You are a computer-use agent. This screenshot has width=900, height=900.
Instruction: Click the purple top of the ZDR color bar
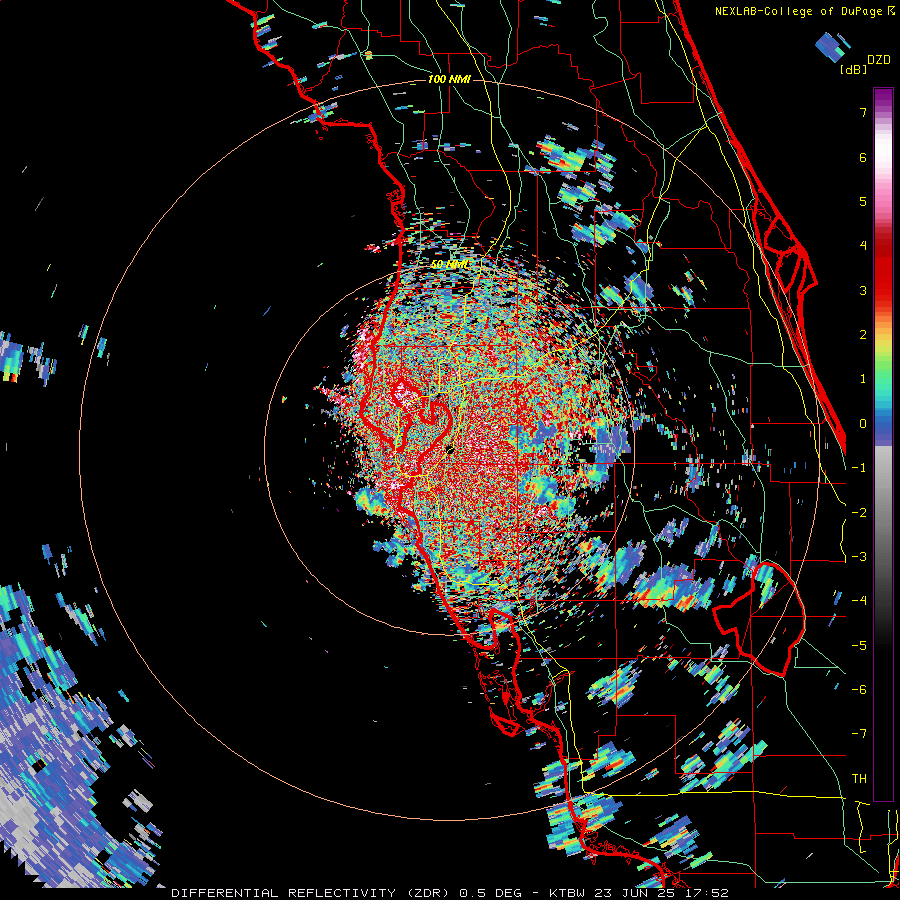883,98
